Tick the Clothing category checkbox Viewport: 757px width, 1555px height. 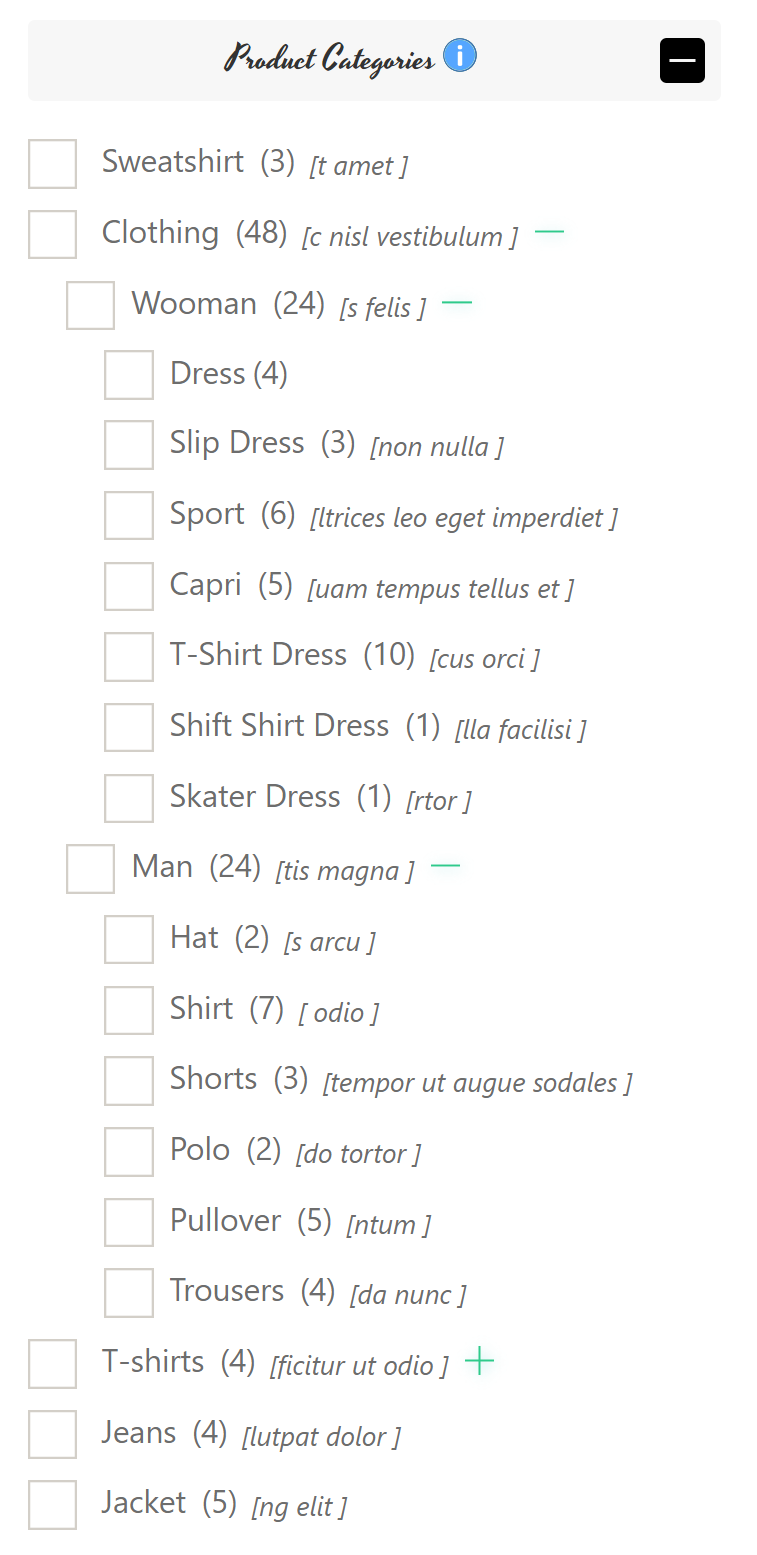coord(53,234)
